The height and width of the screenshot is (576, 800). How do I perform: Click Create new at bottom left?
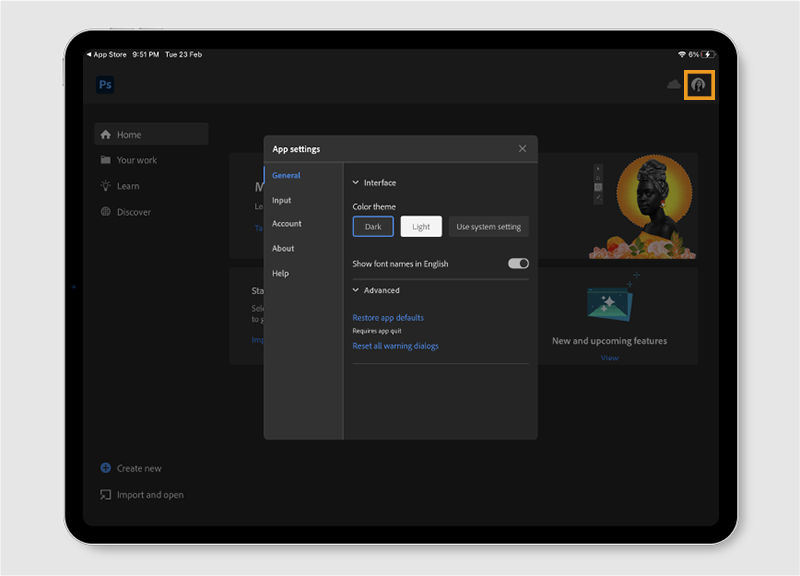pos(104,468)
